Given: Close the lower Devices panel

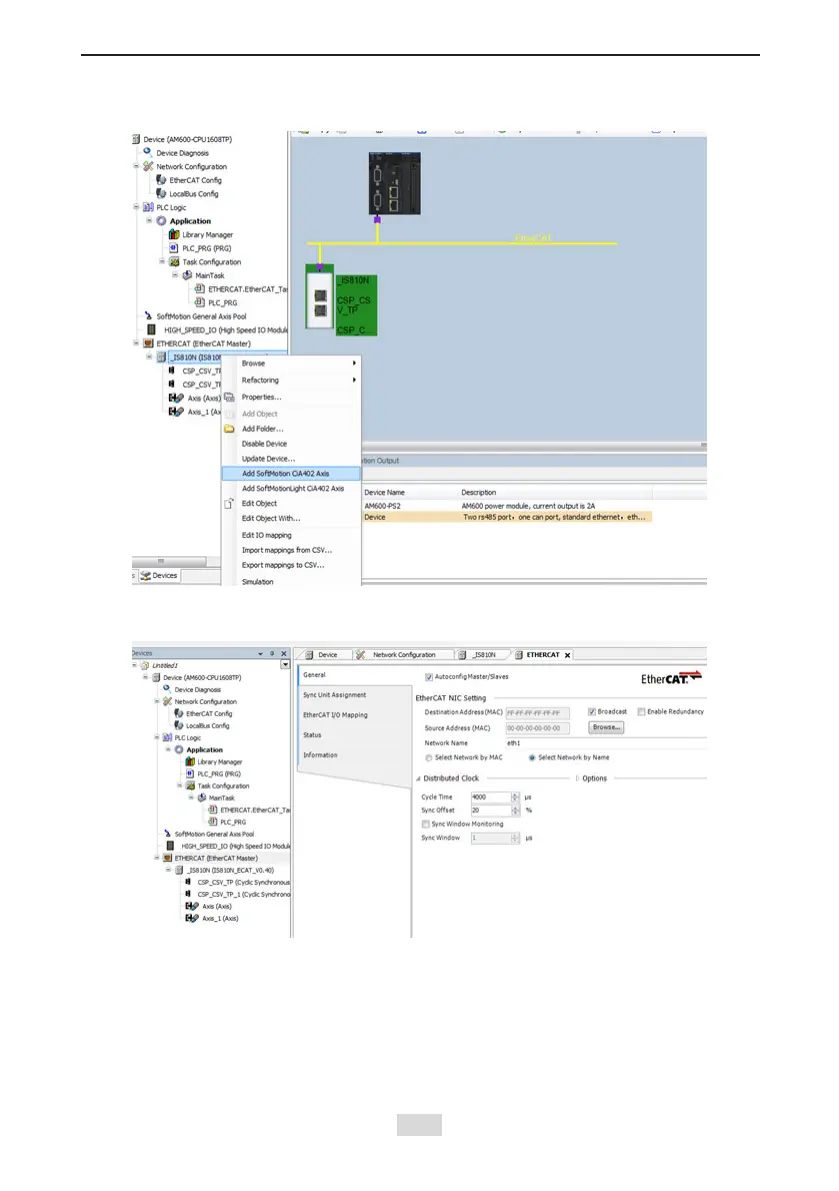Looking at the screenshot, I should tap(284, 653).
